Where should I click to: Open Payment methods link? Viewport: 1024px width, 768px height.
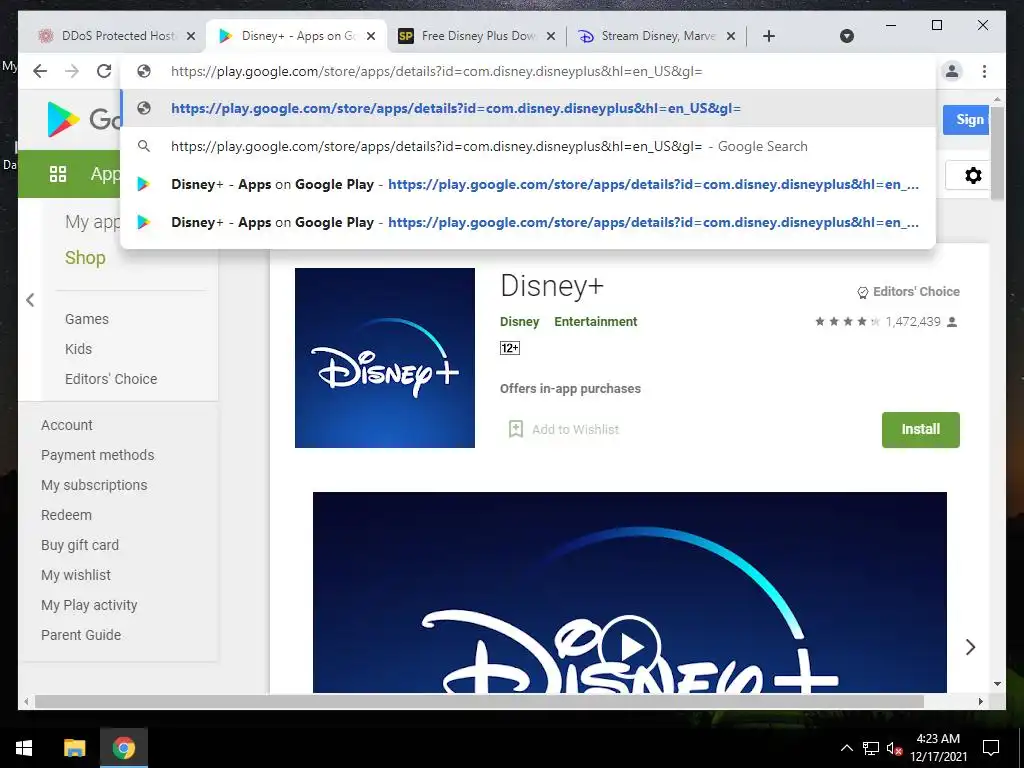(x=97, y=455)
